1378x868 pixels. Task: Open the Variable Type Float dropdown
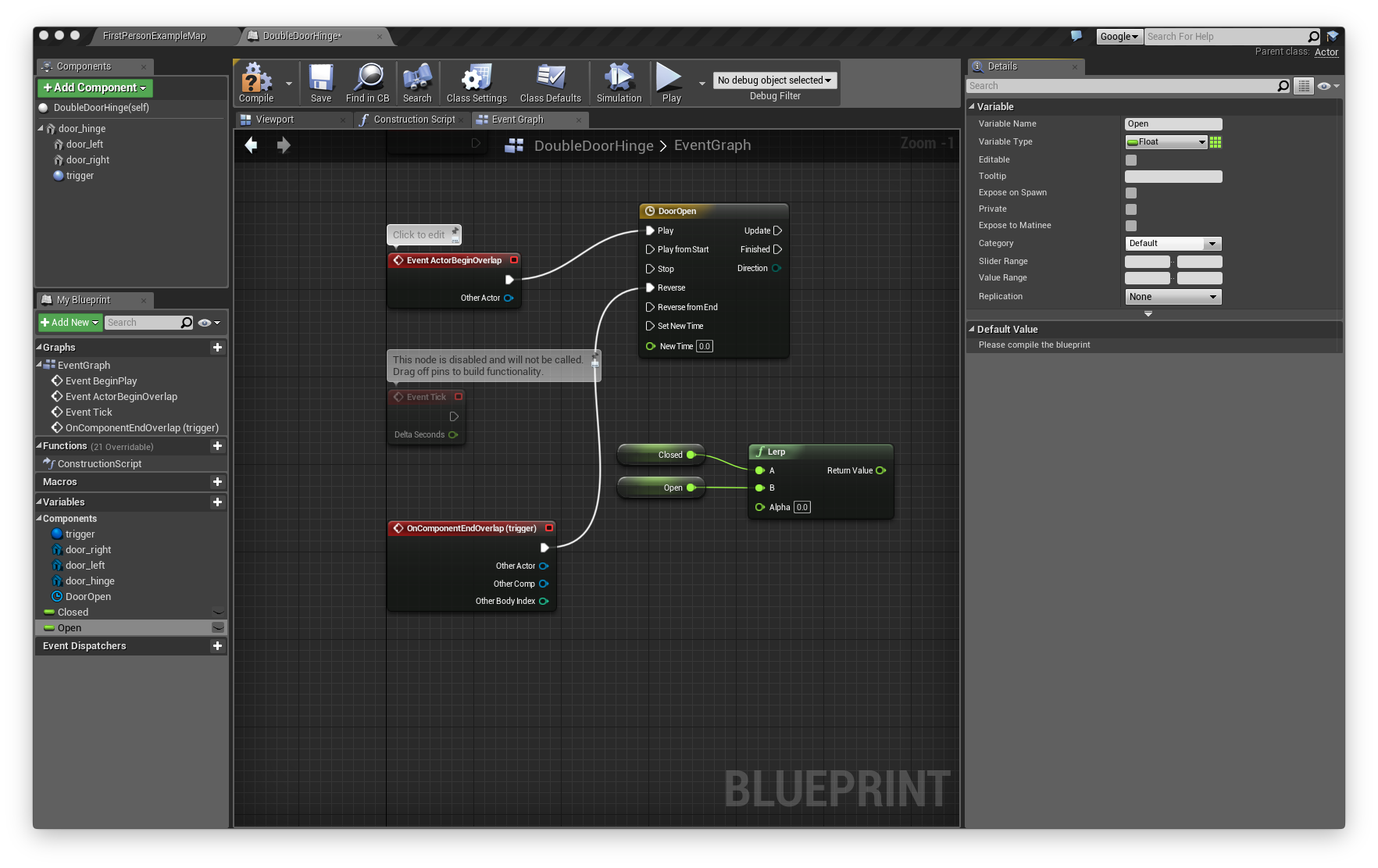coord(1166,142)
